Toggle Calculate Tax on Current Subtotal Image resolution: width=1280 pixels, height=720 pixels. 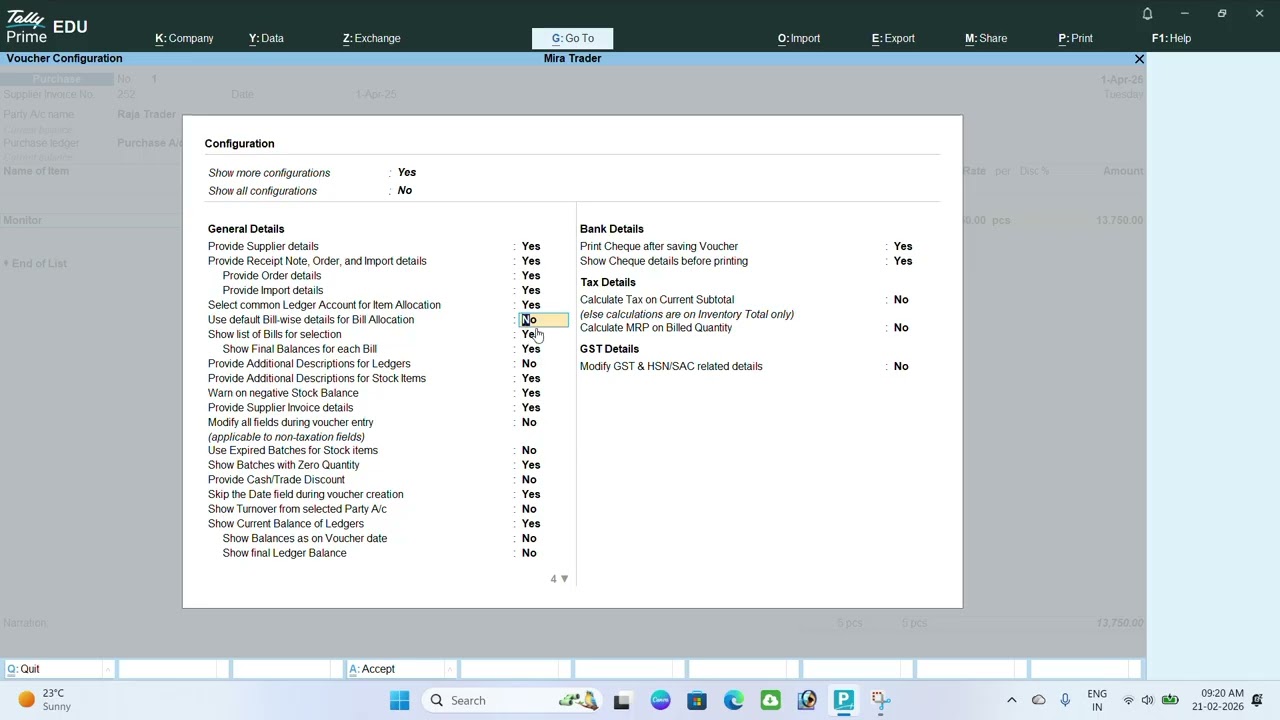(x=901, y=299)
